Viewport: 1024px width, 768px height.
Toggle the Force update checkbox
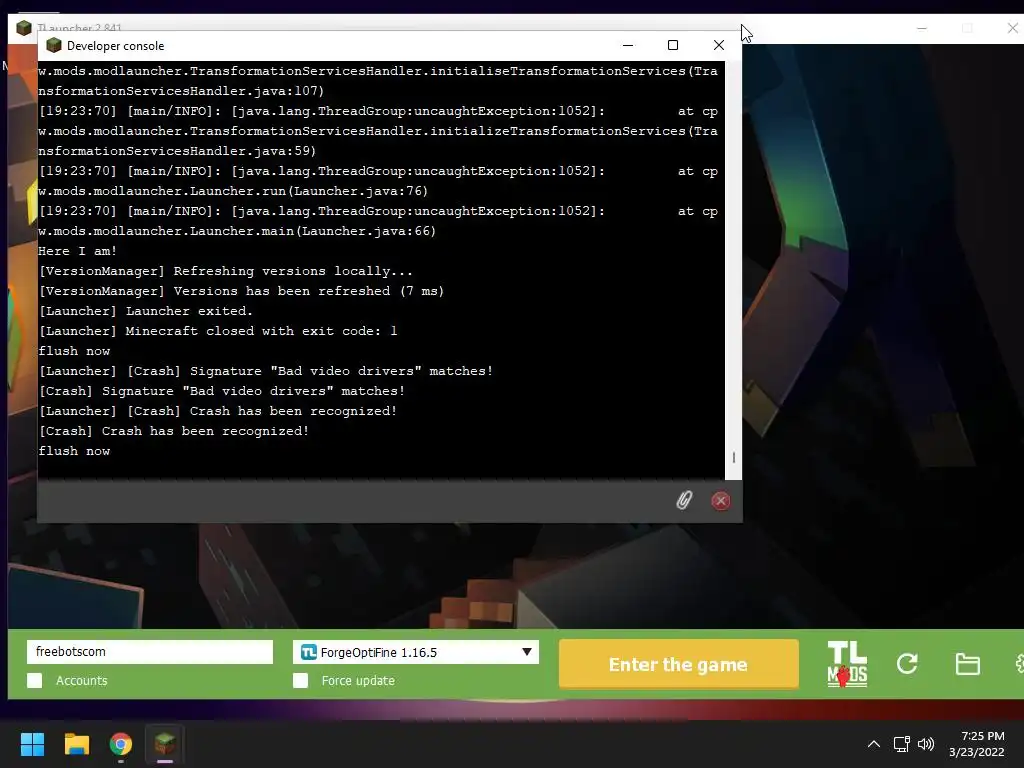[300, 680]
